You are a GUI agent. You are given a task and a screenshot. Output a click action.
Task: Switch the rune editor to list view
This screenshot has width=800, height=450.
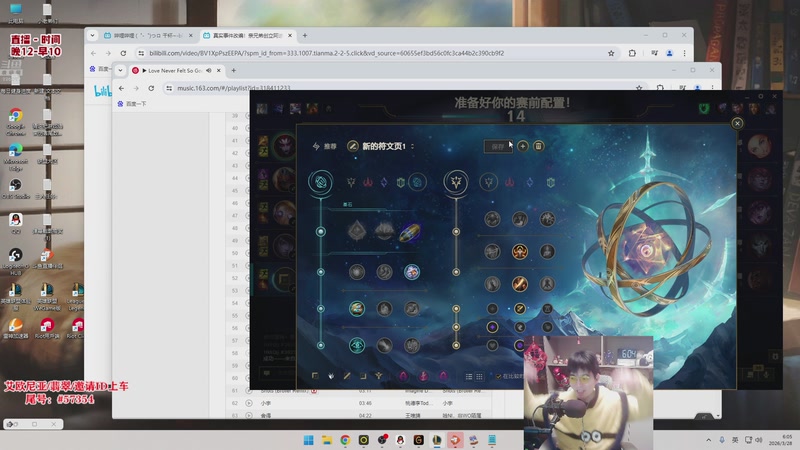point(469,377)
